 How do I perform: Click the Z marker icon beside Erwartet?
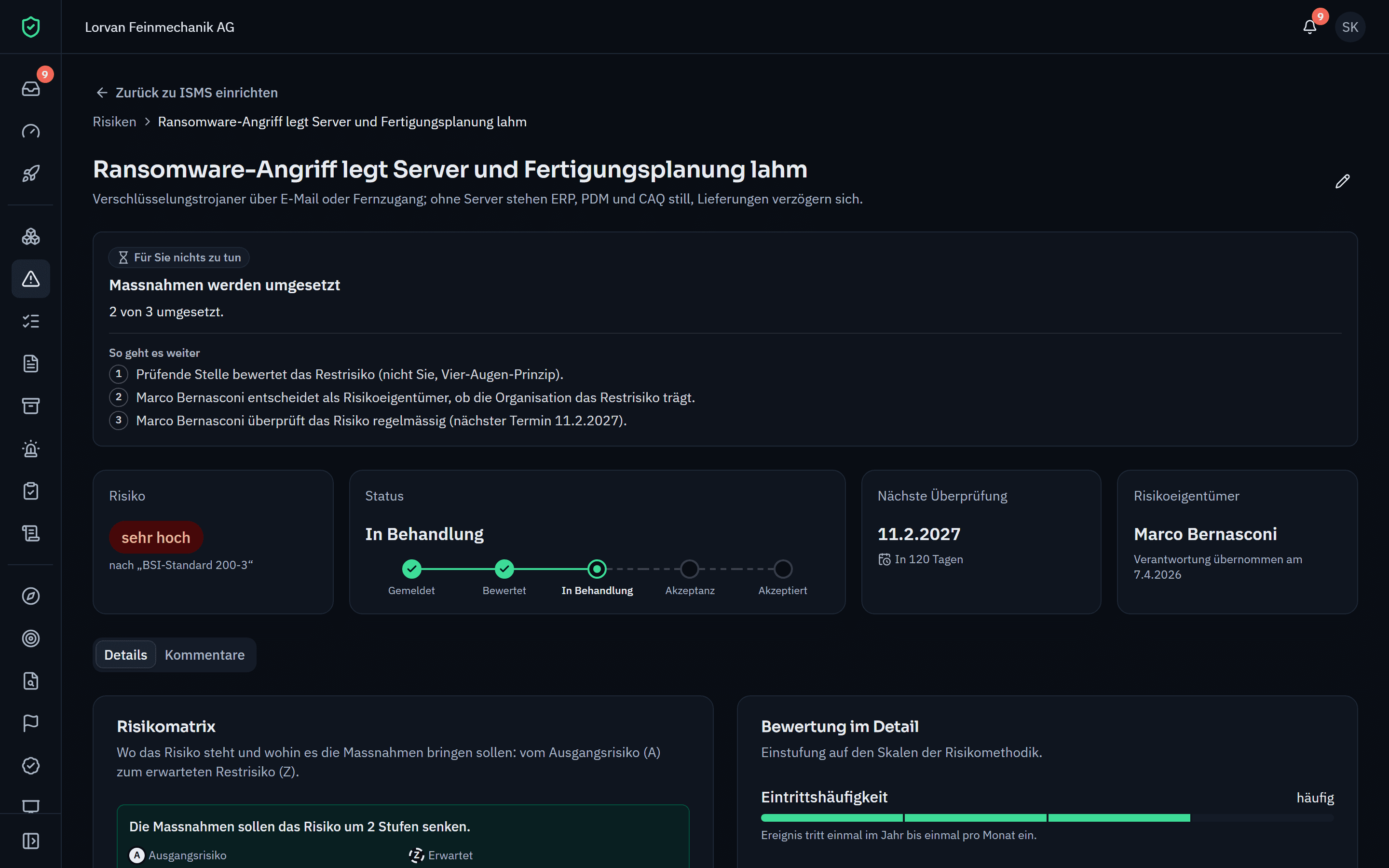[x=417, y=855]
